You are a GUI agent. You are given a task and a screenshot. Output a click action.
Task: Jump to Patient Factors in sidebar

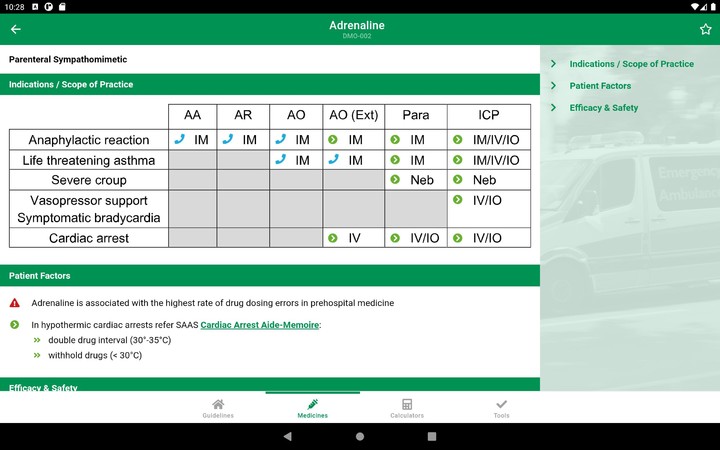600,86
